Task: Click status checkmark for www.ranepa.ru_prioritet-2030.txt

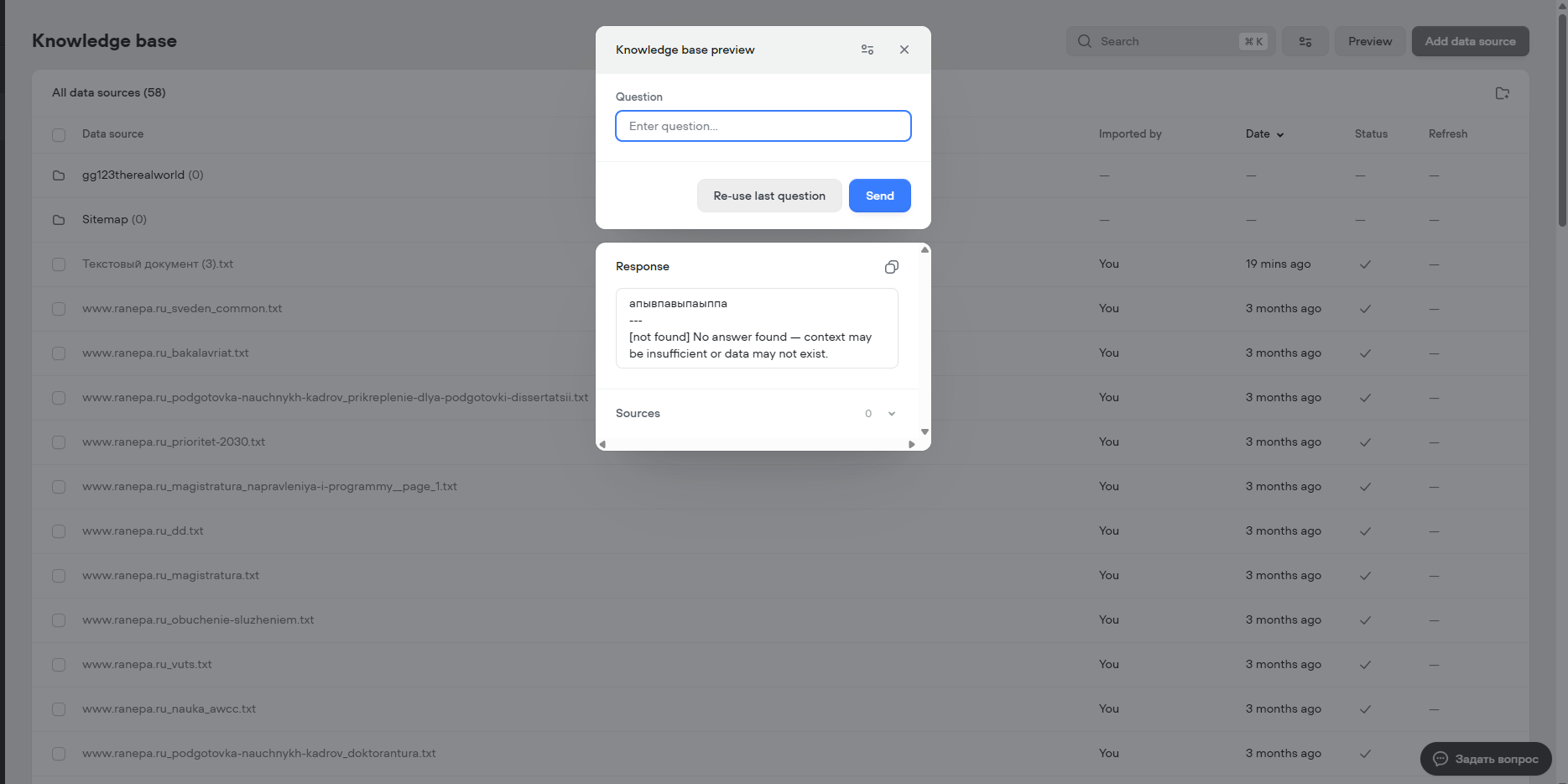Action: [x=1365, y=442]
